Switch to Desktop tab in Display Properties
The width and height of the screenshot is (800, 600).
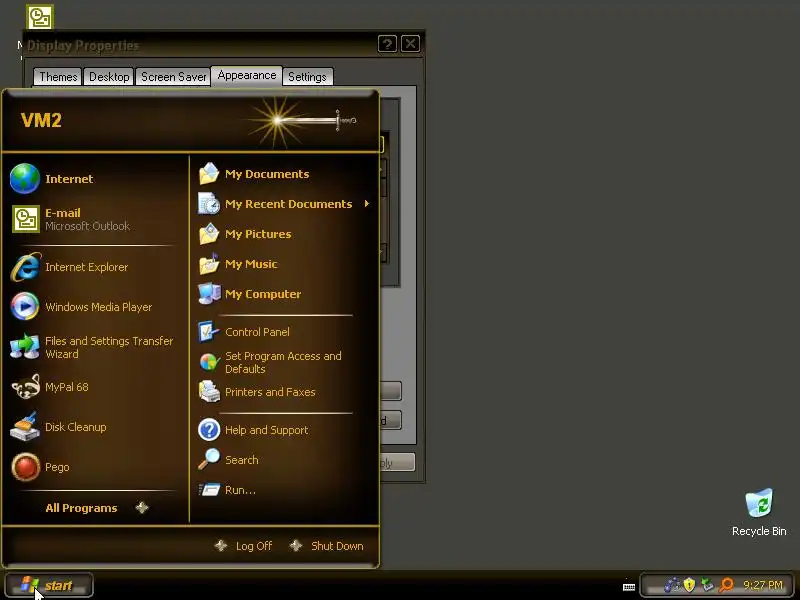109,77
